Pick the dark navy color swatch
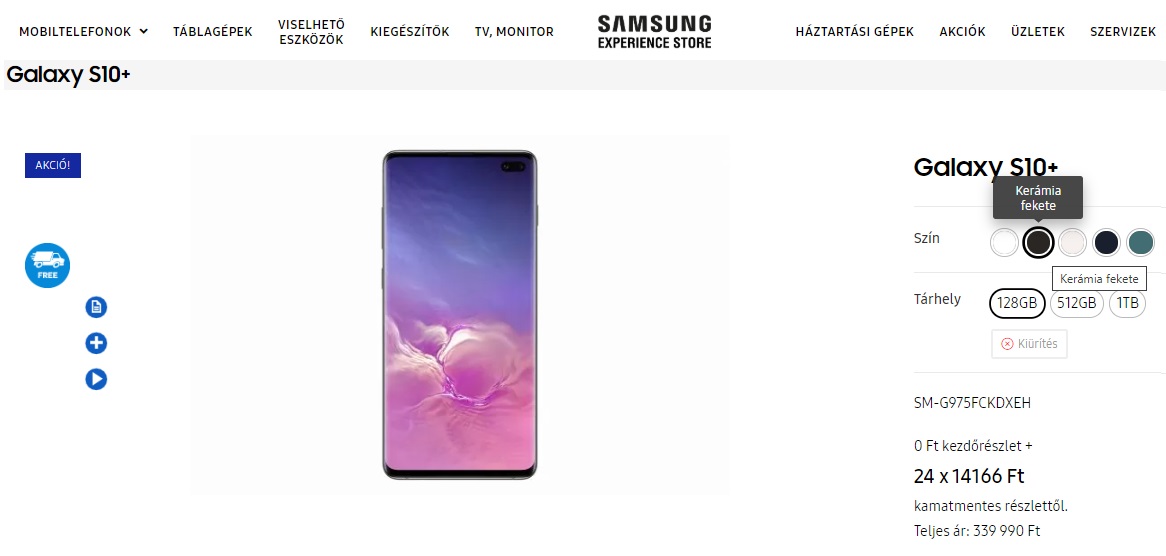 tap(1107, 242)
